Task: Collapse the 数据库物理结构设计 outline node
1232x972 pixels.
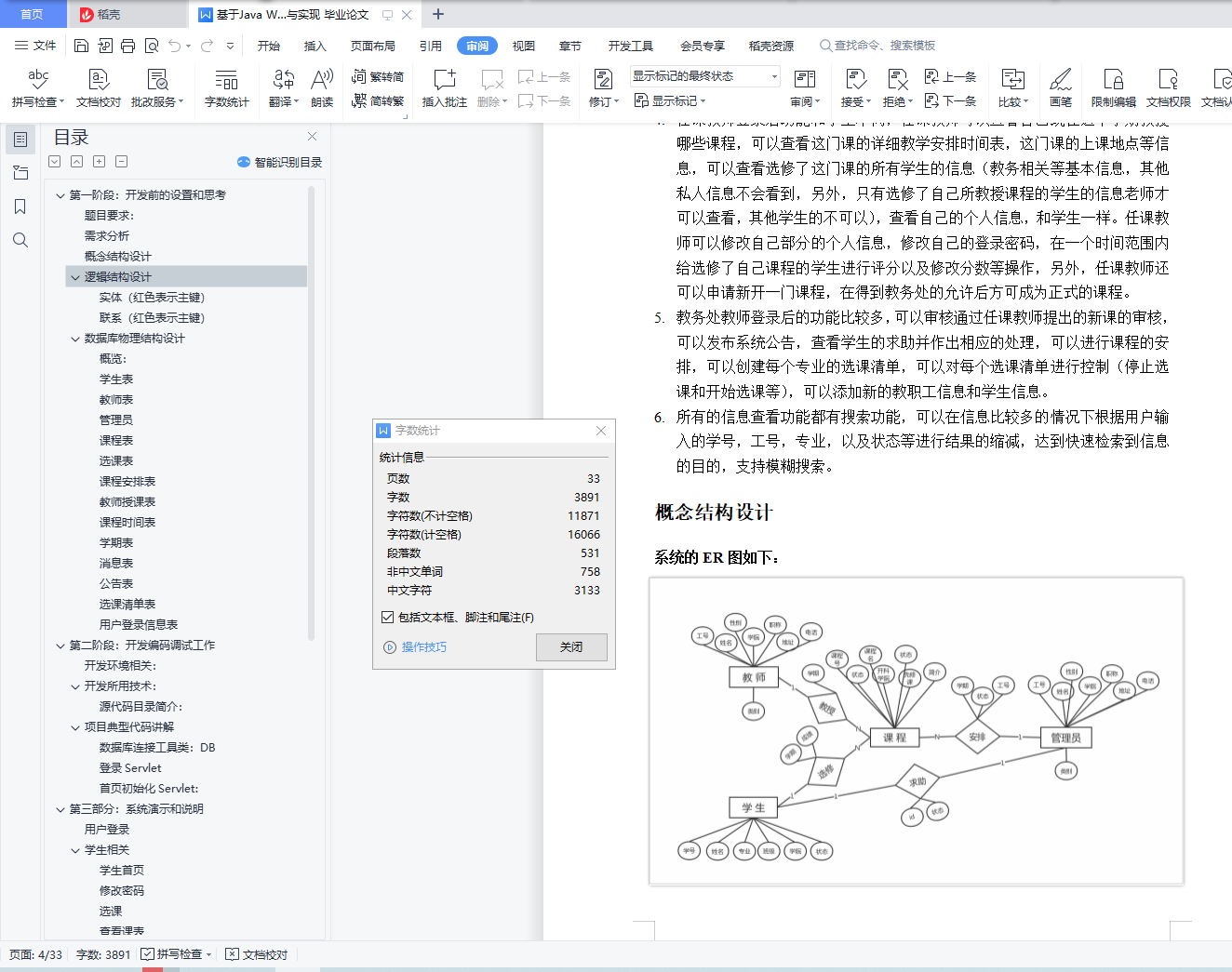Action: (x=75, y=339)
